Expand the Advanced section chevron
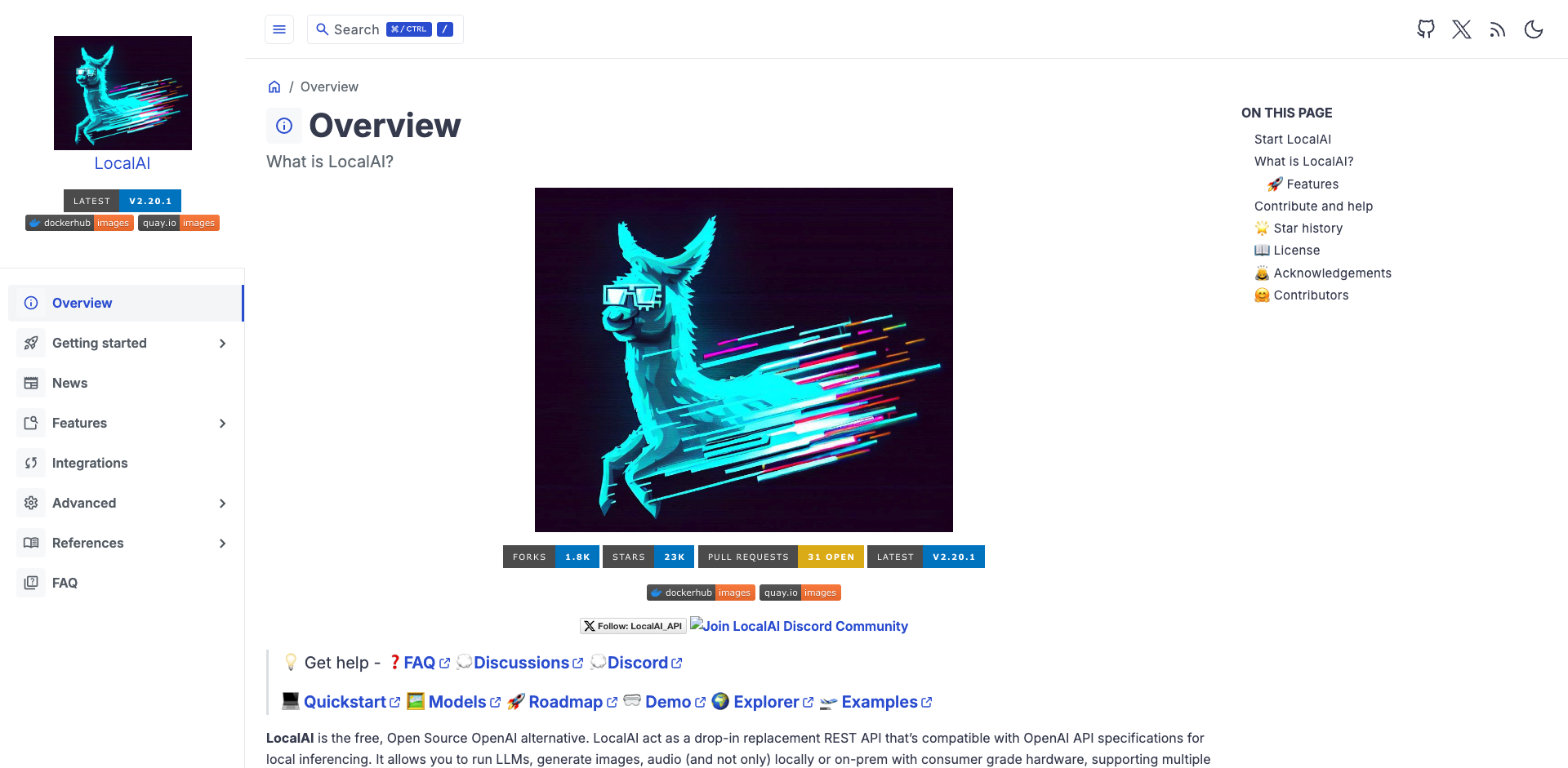The height and width of the screenshot is (768, 1568). click(222, 504)
